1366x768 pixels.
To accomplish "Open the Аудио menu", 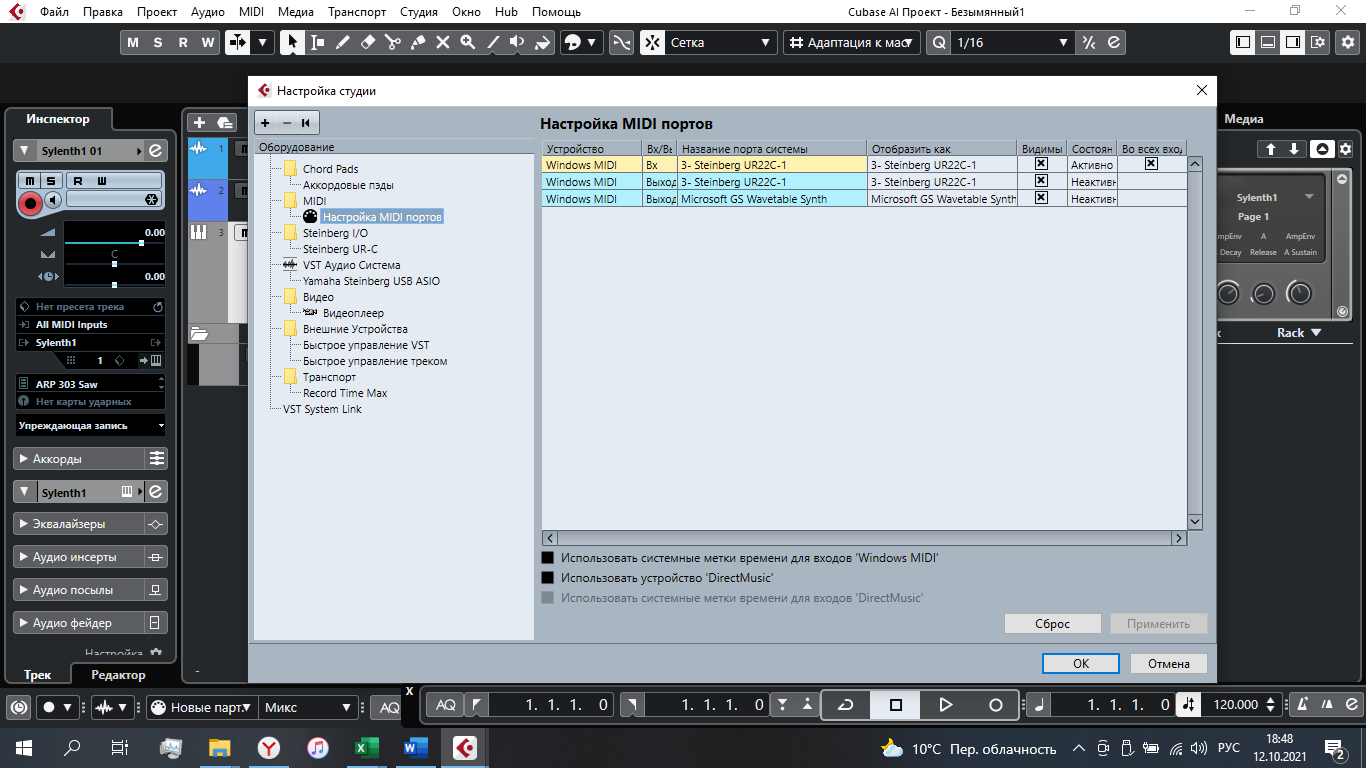I will click(207, 12).
